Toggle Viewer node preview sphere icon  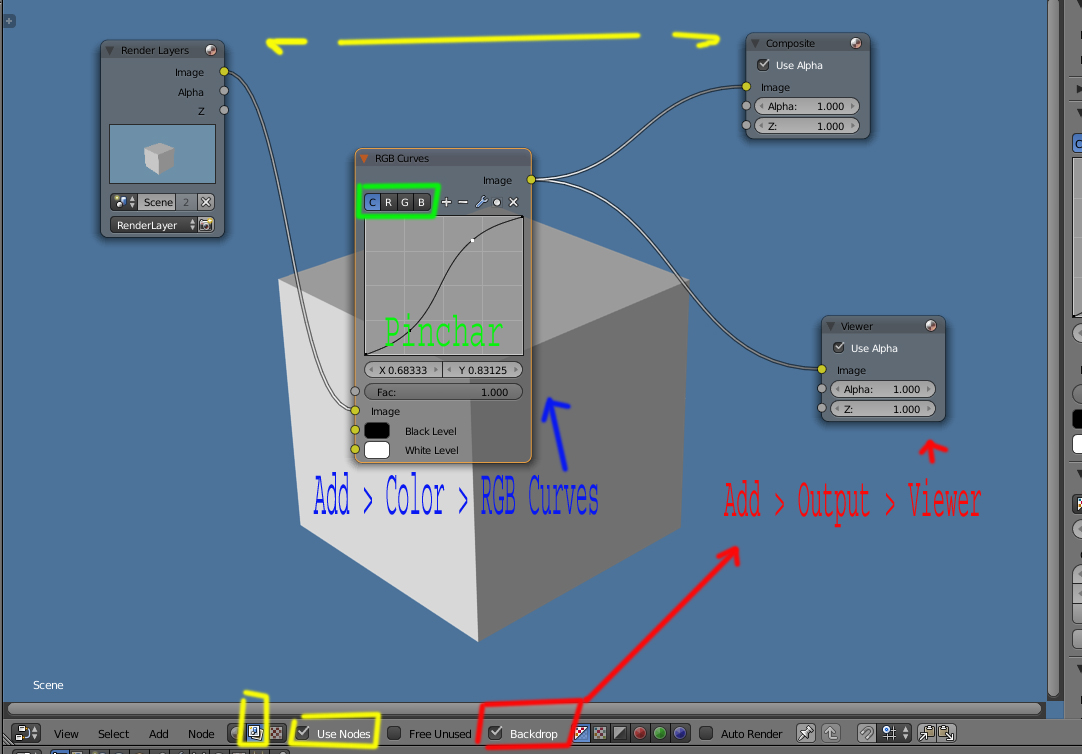[x=931, y=326]
